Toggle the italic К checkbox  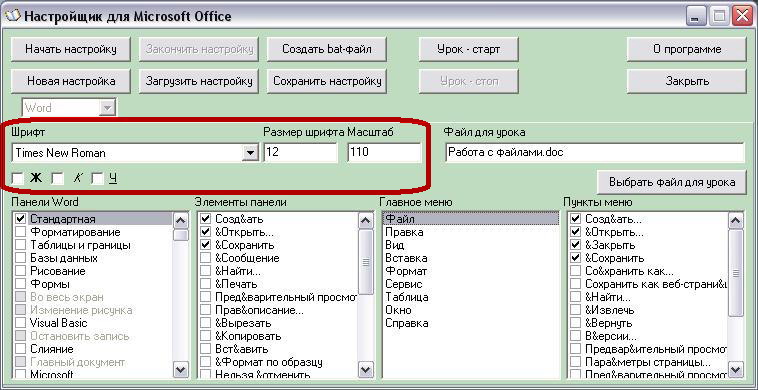click(x=58, y=179)
